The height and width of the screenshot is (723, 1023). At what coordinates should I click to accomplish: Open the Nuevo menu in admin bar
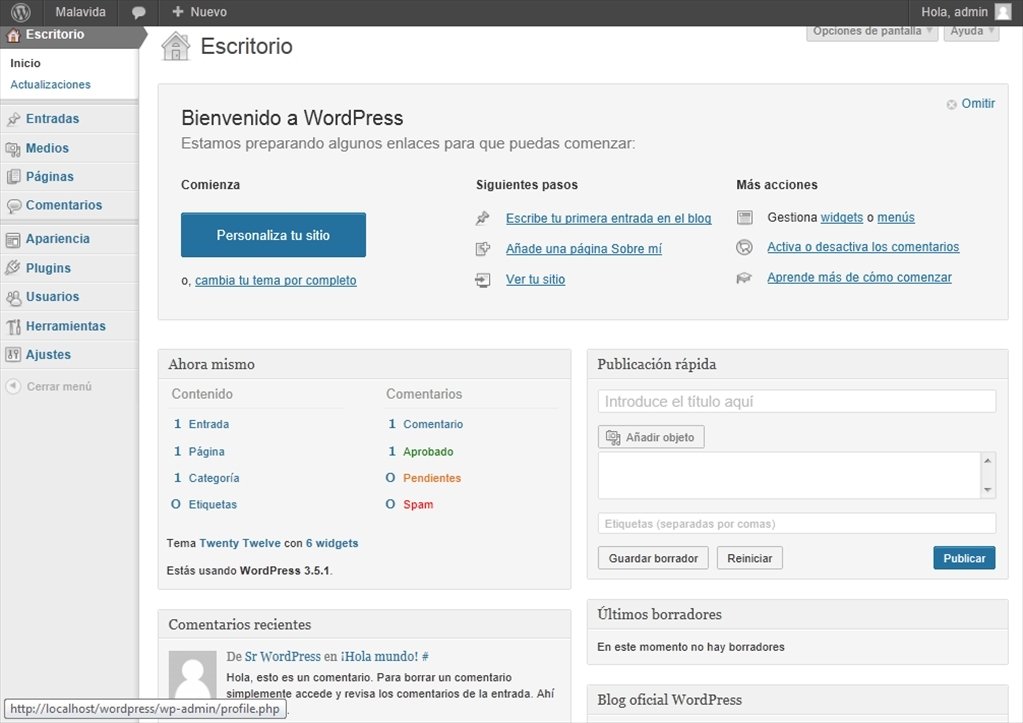200,12
